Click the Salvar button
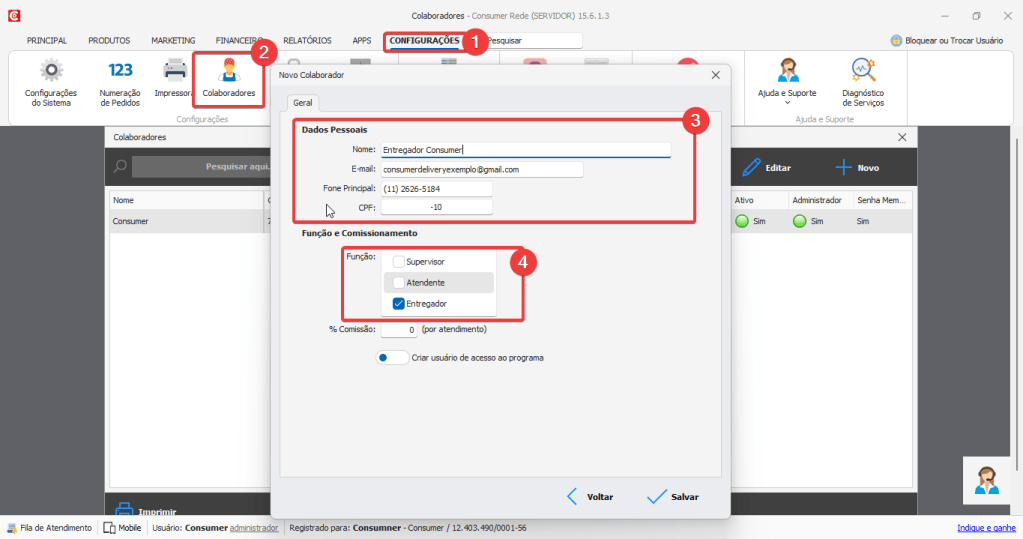 point(672,497)
